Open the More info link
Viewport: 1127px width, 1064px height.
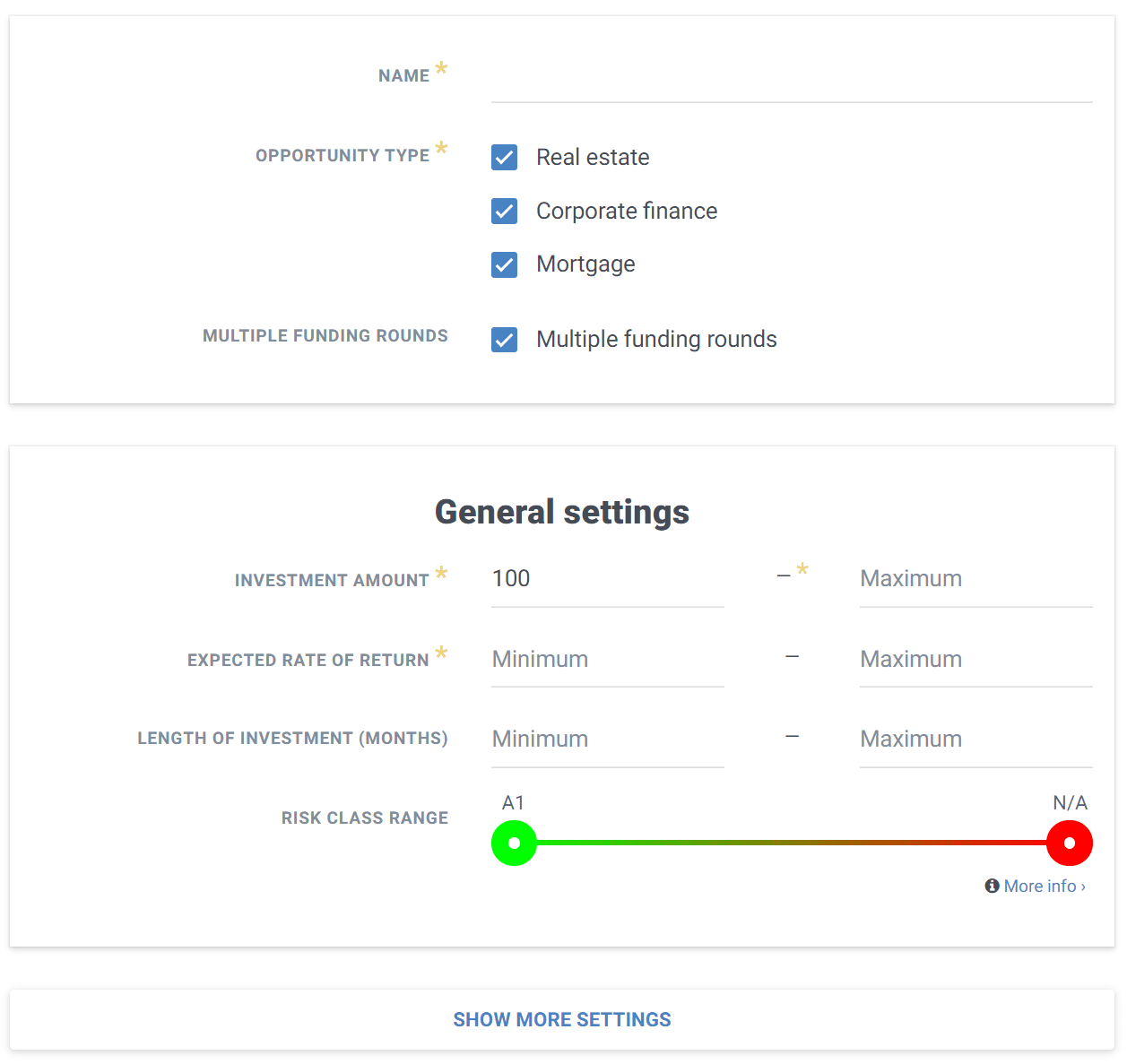point(1045,886)
